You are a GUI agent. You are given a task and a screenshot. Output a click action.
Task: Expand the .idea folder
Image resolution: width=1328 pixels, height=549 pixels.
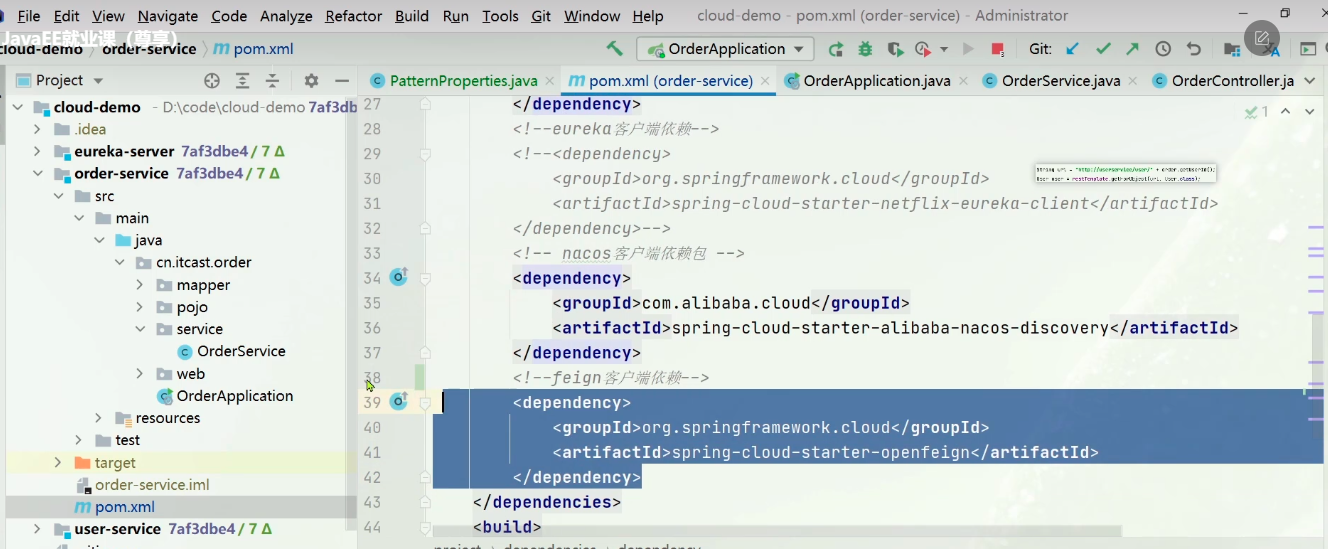click(37, 129)
